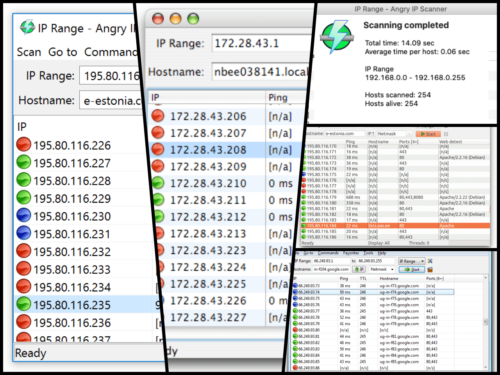Click the Angry IP Scanner logo in left window title
Image resolution: width=500 pixels, height=375 pixels.
(x=27, y=27)
